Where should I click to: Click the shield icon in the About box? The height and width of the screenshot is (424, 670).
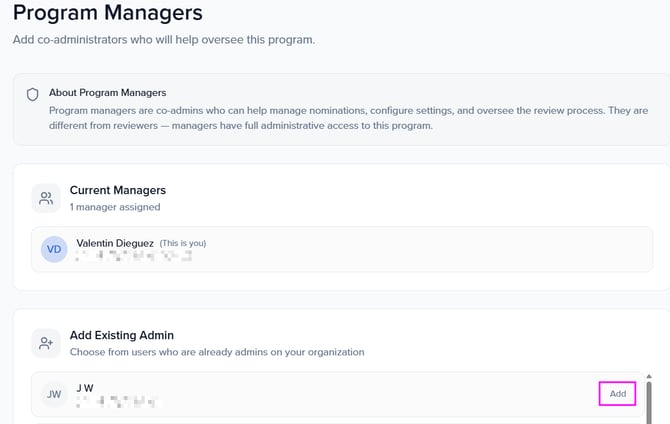pyautogui.click(x=33, y=94)
